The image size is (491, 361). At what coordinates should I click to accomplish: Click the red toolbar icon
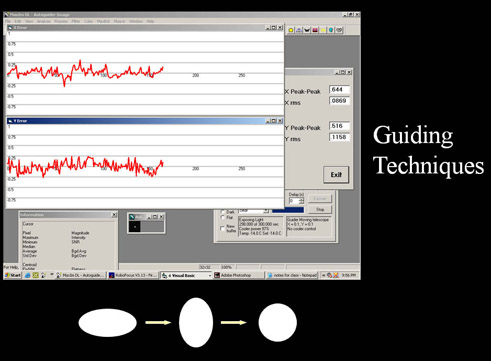(315, 30)
